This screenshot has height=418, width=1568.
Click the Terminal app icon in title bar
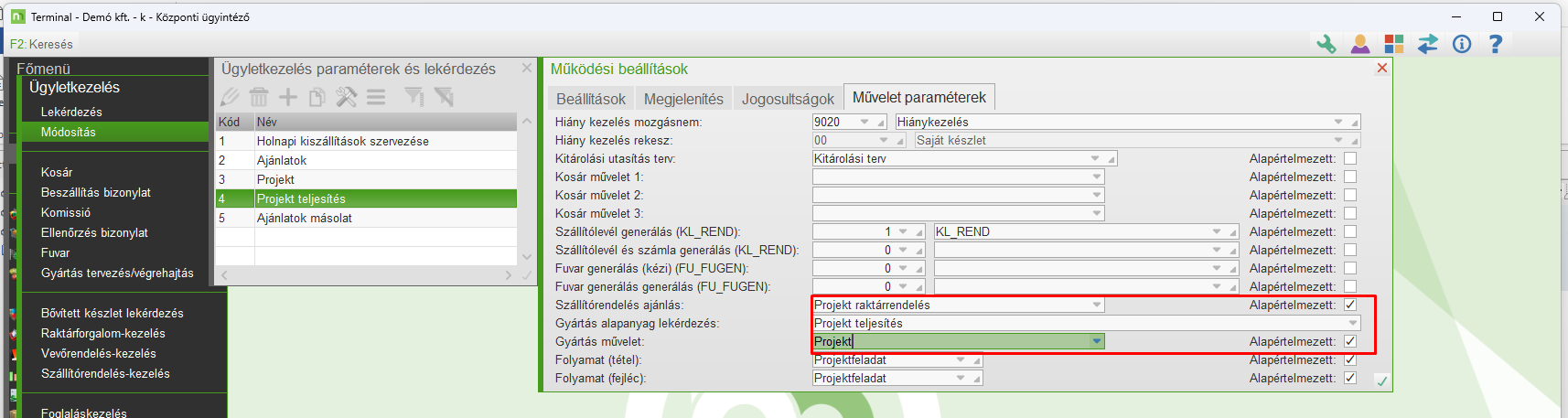[x=17, y=16]
